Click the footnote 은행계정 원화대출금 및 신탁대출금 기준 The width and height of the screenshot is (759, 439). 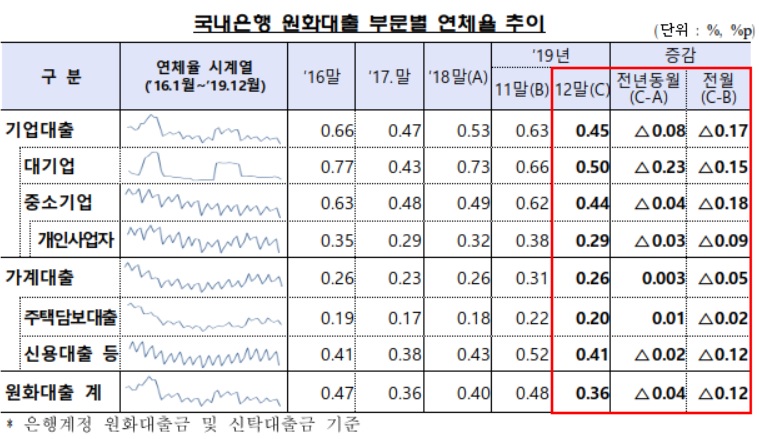192,424
